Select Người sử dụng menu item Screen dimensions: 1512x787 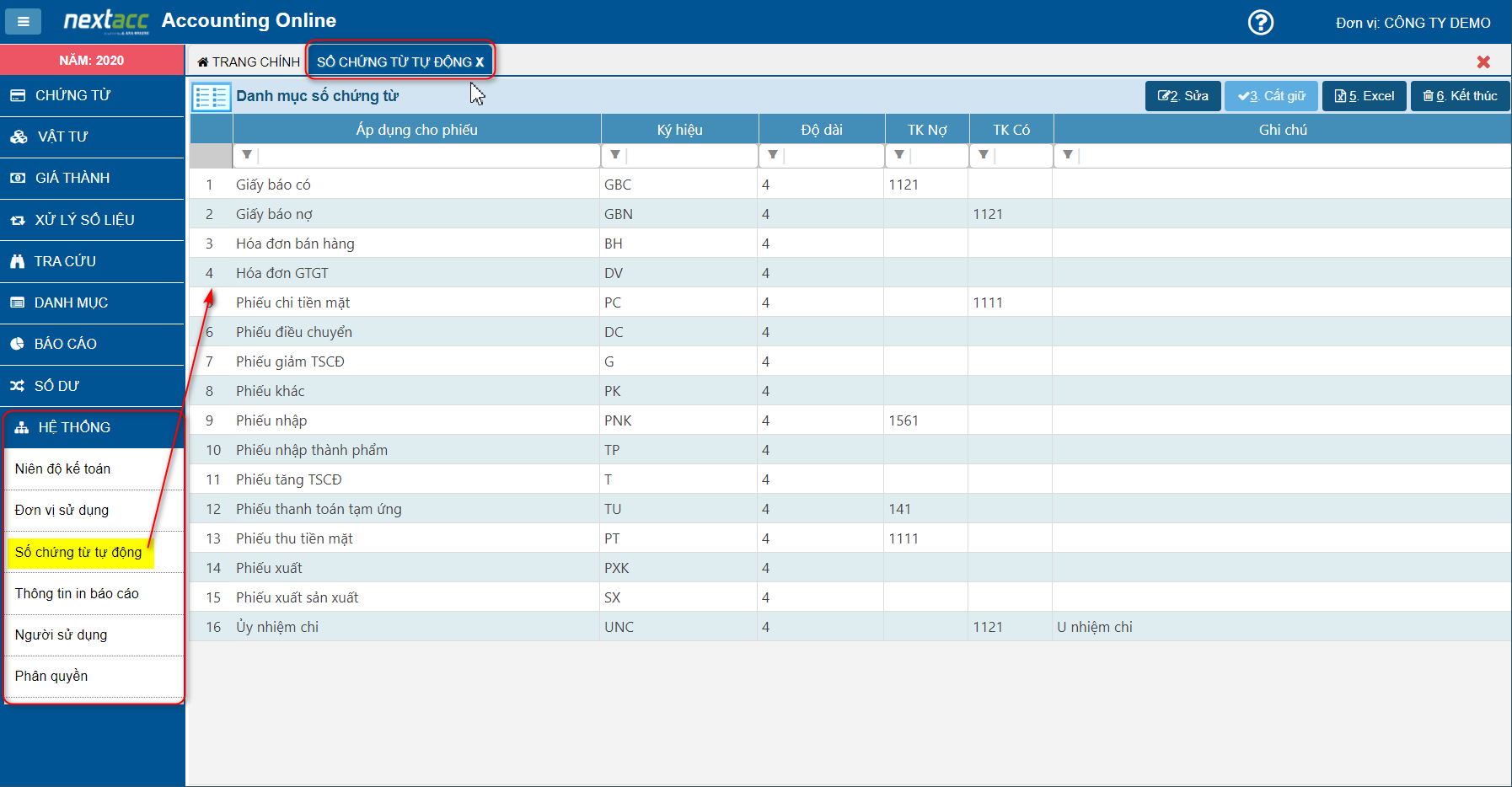coord(61,634)
